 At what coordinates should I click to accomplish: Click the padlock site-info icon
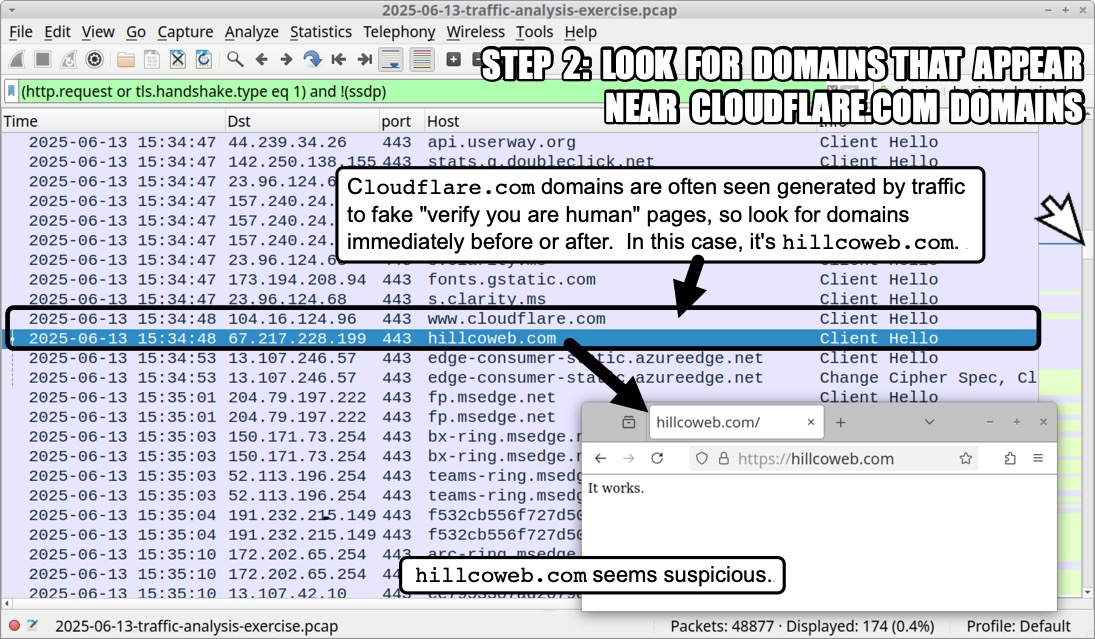coord(724,458)
